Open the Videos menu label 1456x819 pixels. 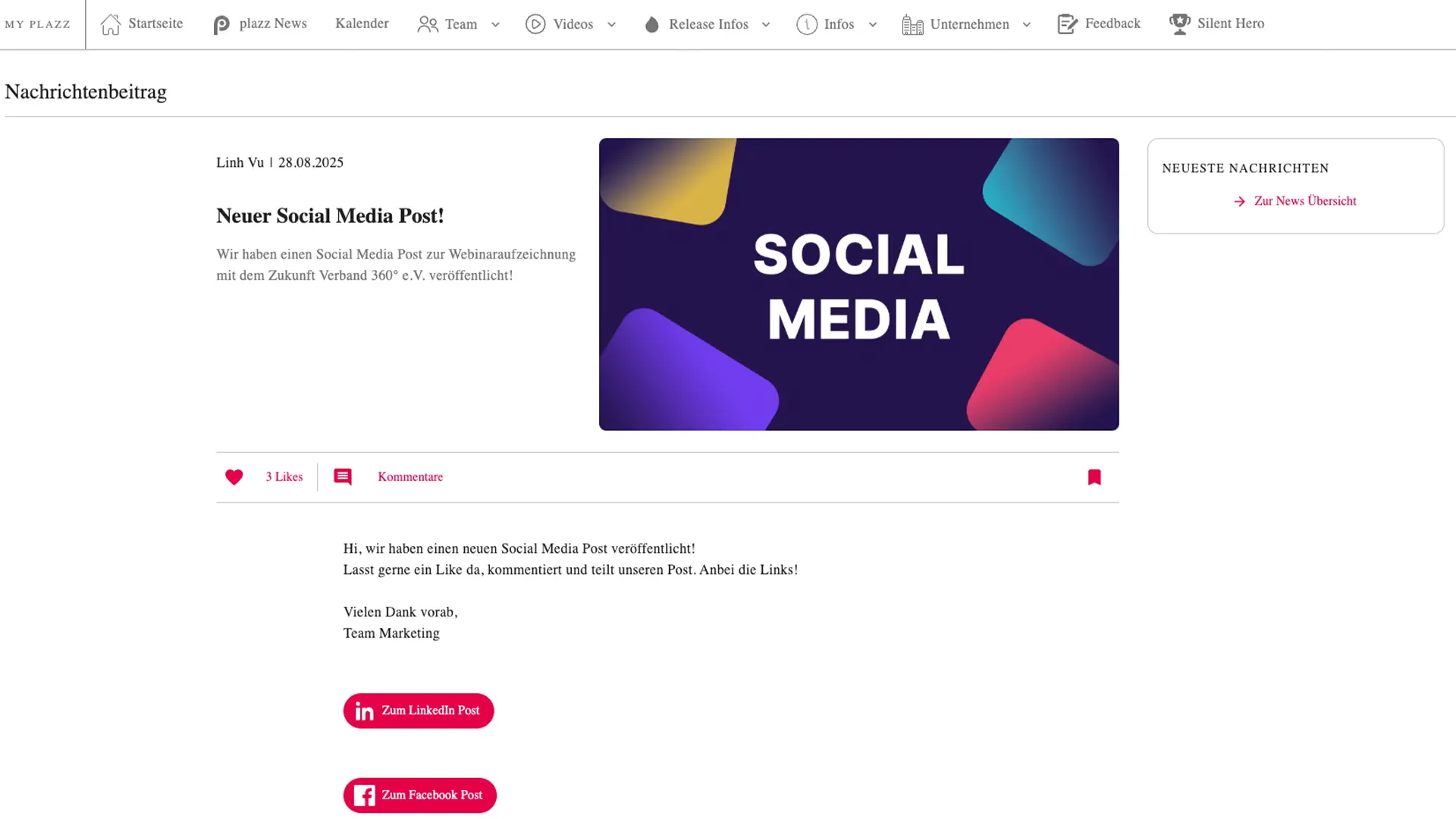tap(573, 24)
